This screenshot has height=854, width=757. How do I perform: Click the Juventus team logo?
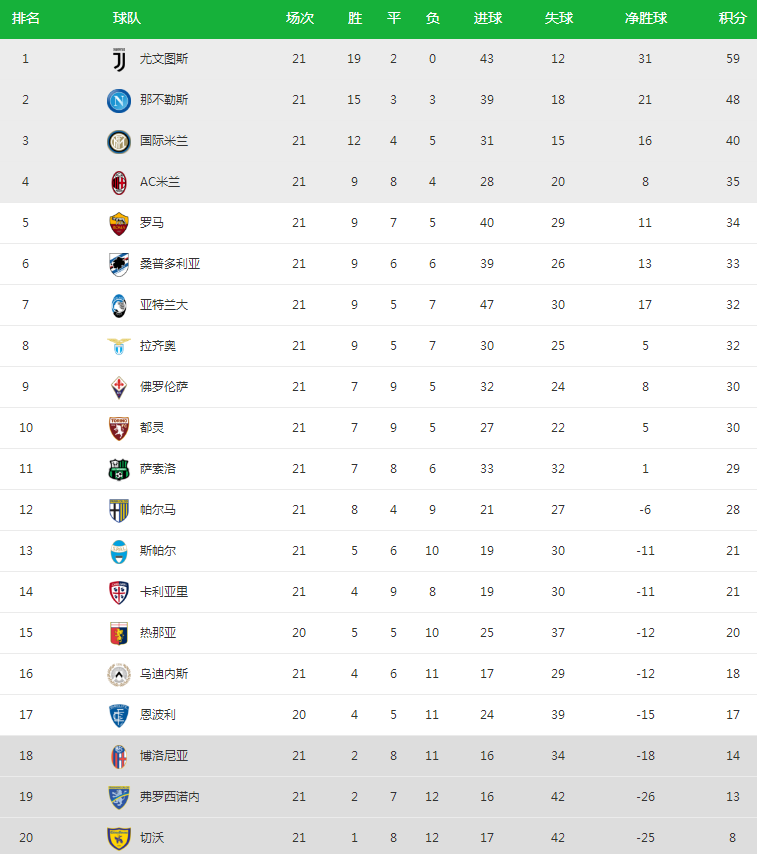[x=119, y=59]
